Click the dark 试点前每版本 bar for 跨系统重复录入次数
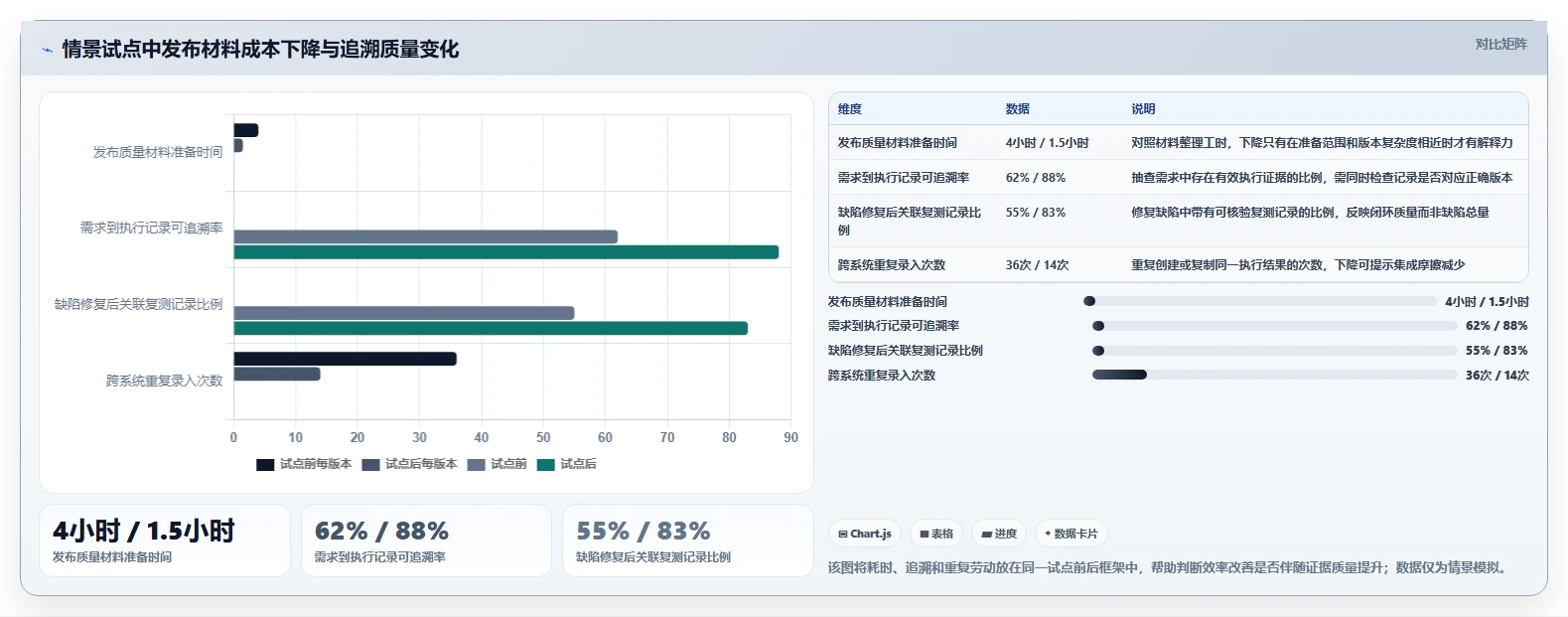 pyautogui.click(x=345, y=359)
